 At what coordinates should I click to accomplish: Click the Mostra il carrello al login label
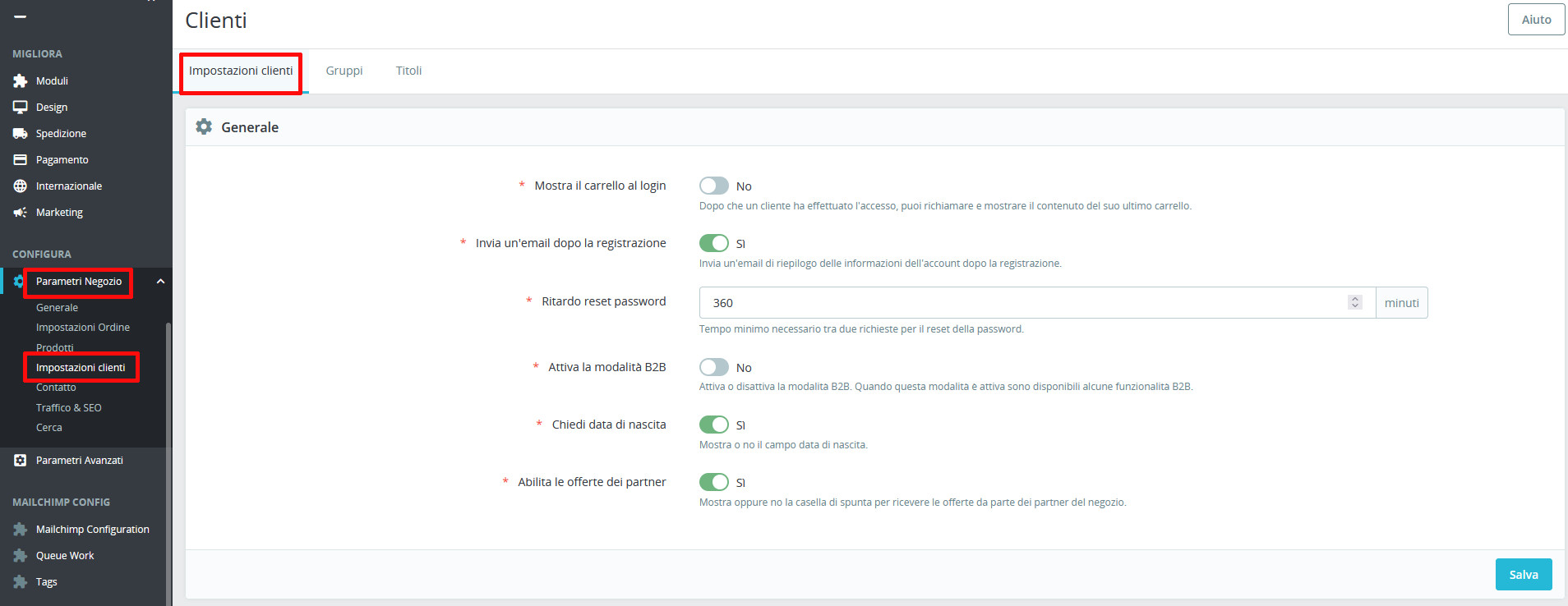point(600,186)
